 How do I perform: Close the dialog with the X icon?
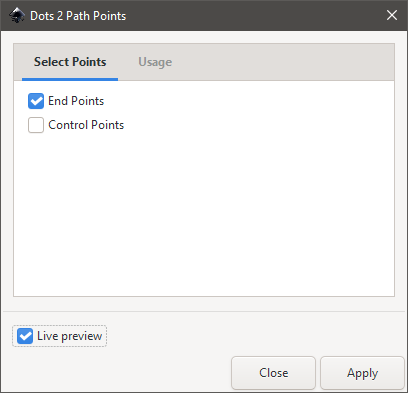point(392,15)
